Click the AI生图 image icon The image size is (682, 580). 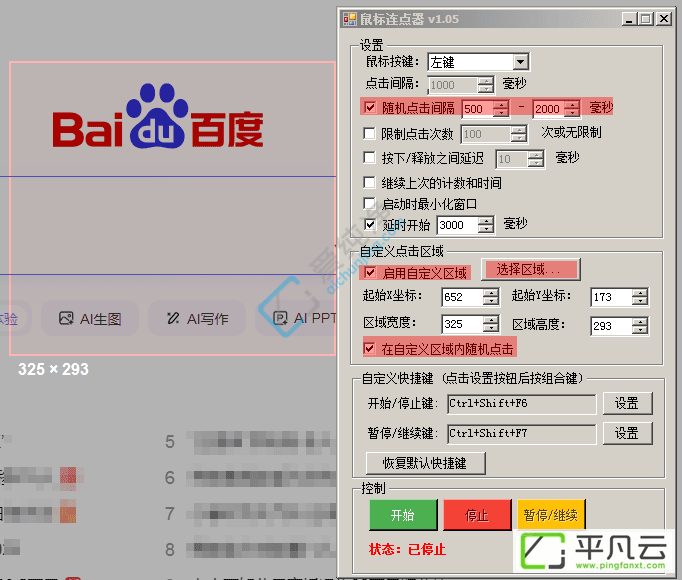[x=66, y=318]
